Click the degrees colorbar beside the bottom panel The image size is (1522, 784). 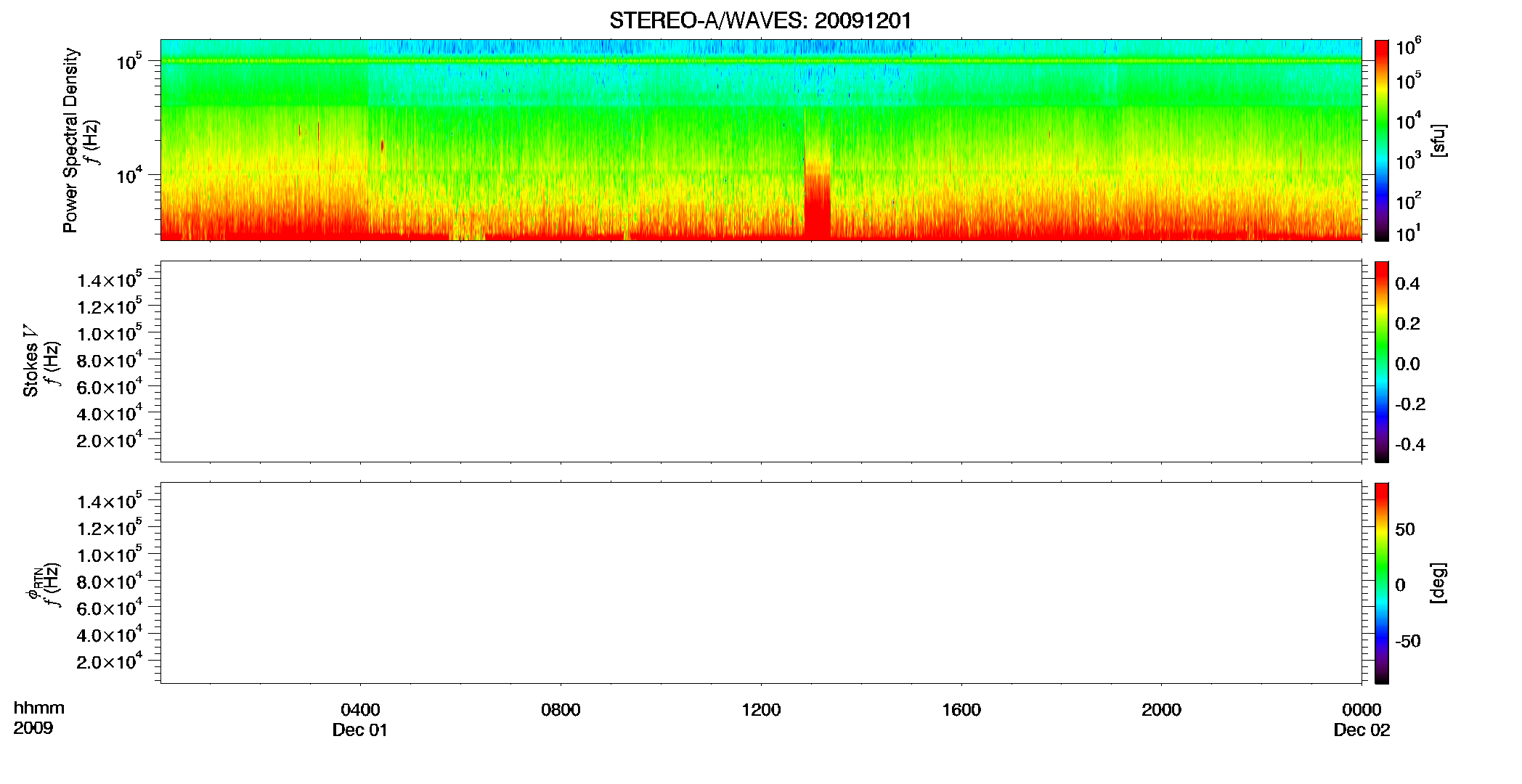(x=1382, y=583)
